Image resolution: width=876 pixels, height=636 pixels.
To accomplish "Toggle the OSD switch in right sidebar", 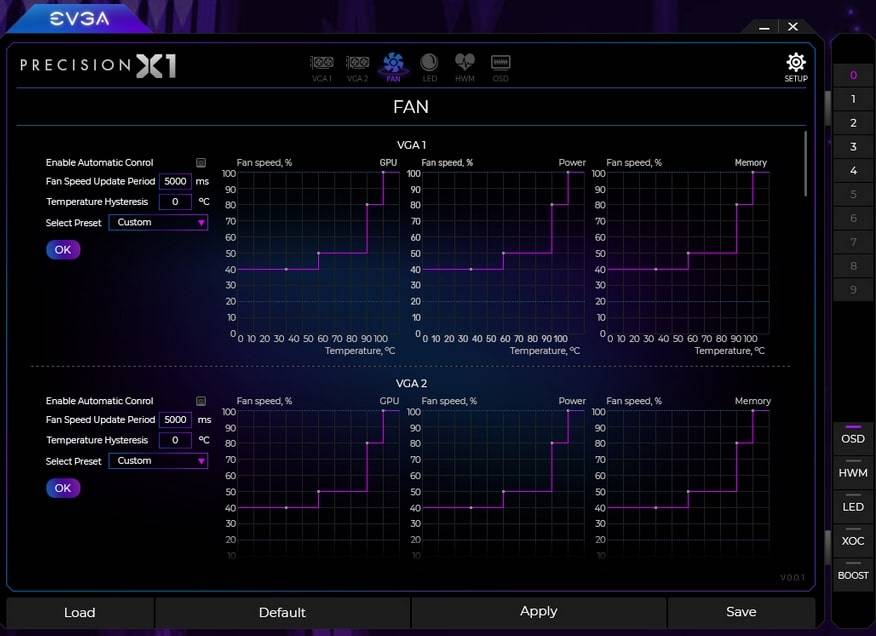I will pyautogui.click(x=853, y=437).
